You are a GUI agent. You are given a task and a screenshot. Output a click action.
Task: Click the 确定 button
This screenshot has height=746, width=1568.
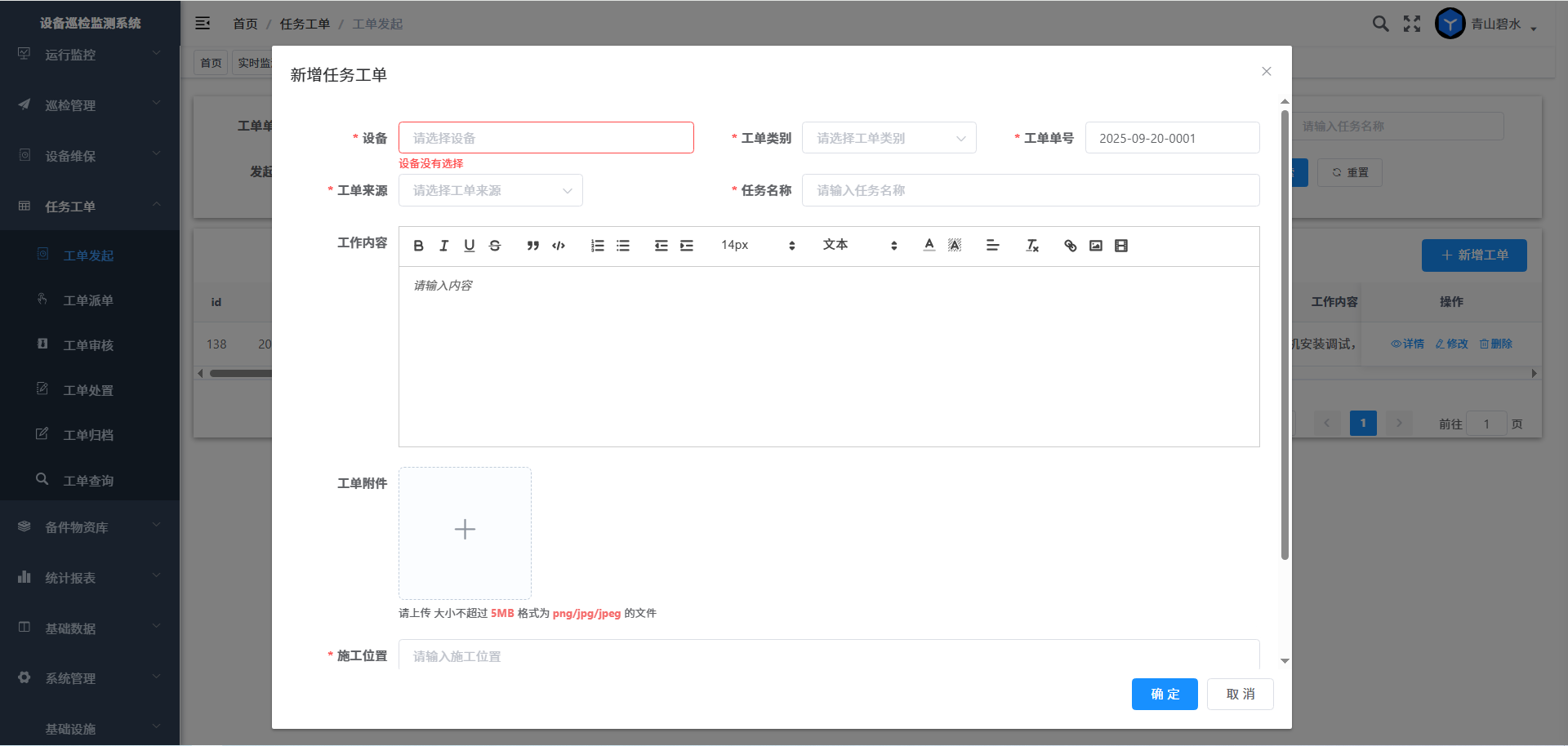point(1165,694)
